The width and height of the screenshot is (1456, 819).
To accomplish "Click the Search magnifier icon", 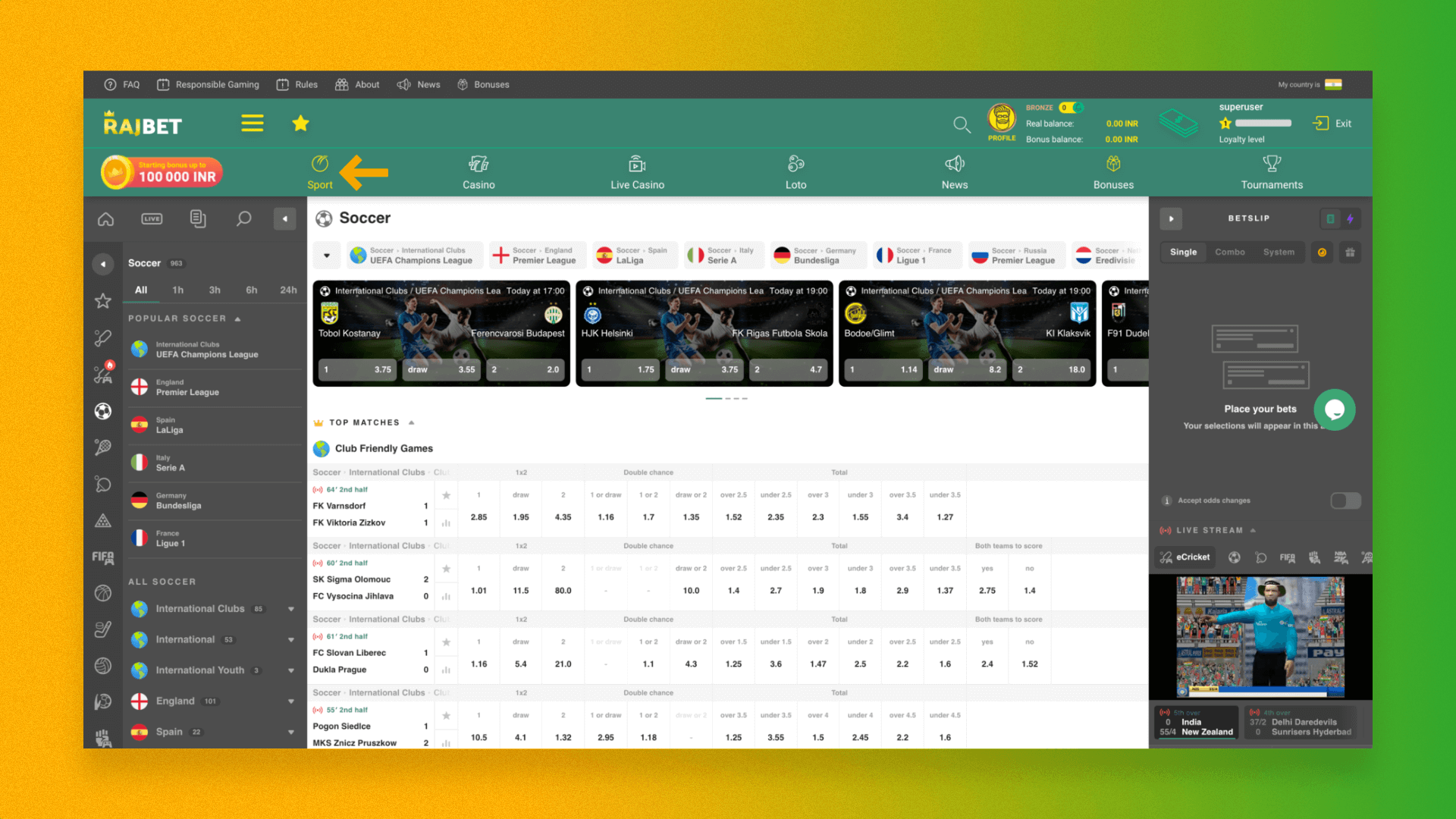I will [961, 123].
